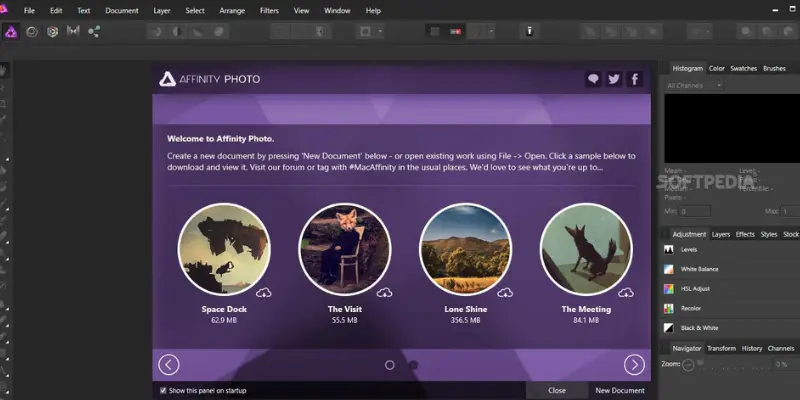
Task: Select the second page indicator dot
Action: (x=413, y=365)
